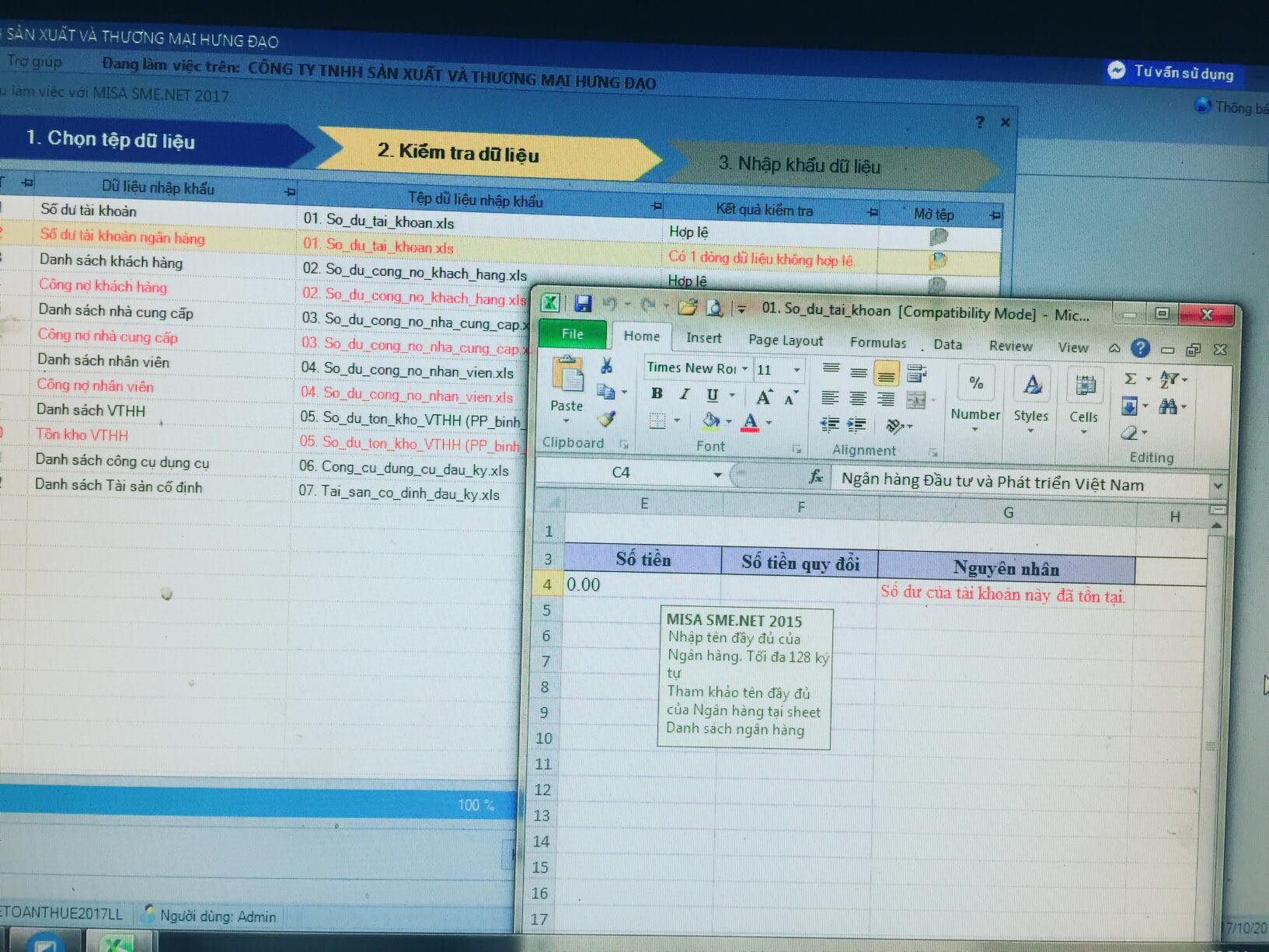Open font color dropdown arrow
The height and width of the screenshot is (952, 1269).
click(x=769, y=423)
